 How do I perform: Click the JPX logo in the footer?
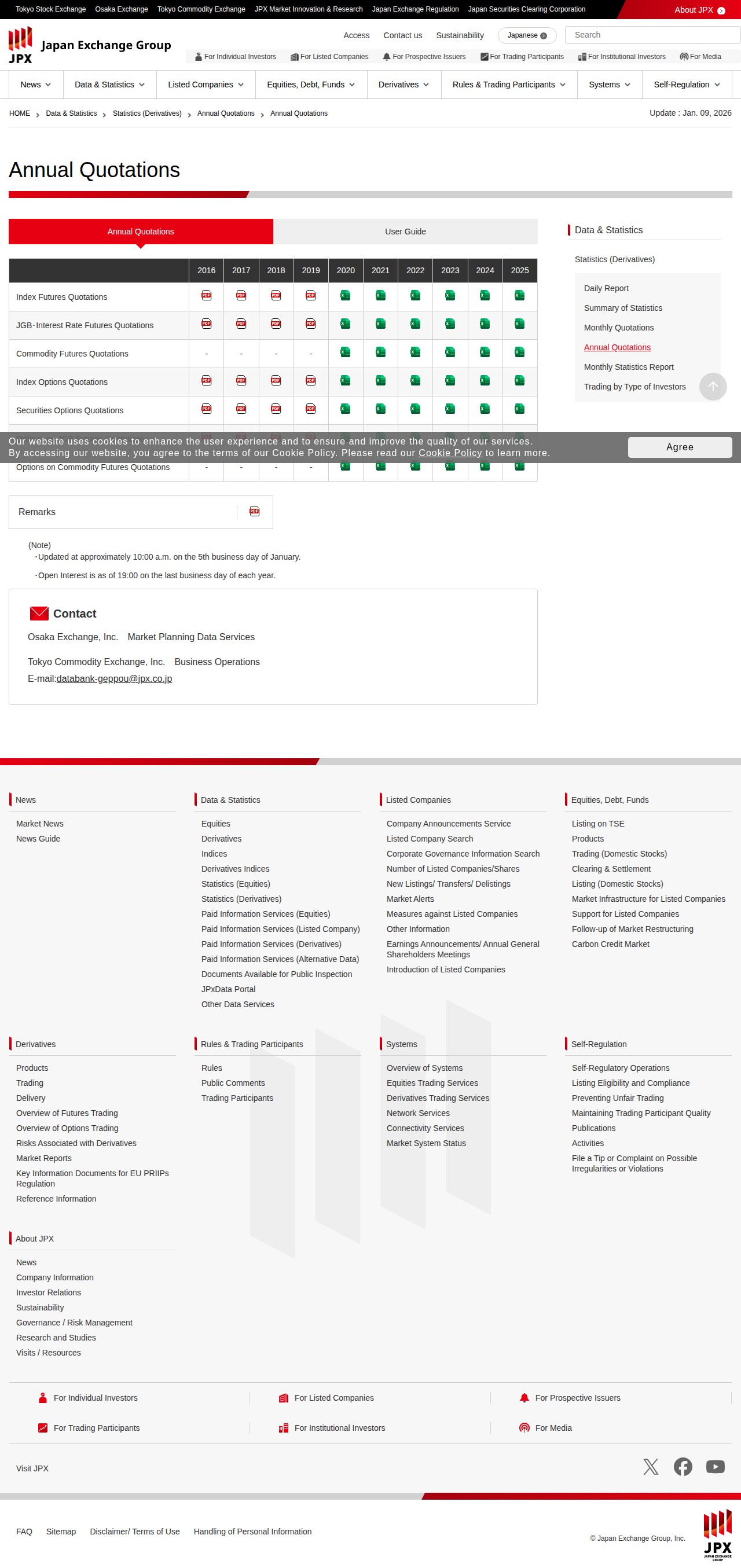tap(717, 1535)
